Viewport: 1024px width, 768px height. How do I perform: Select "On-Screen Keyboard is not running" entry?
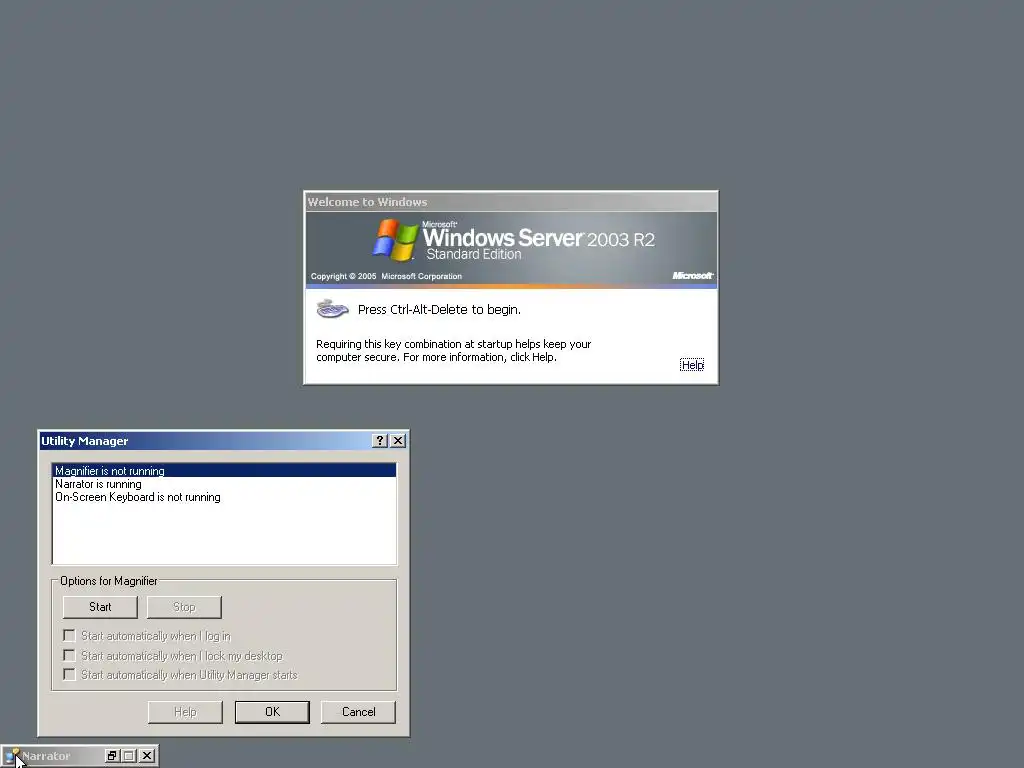coord(224,497)
